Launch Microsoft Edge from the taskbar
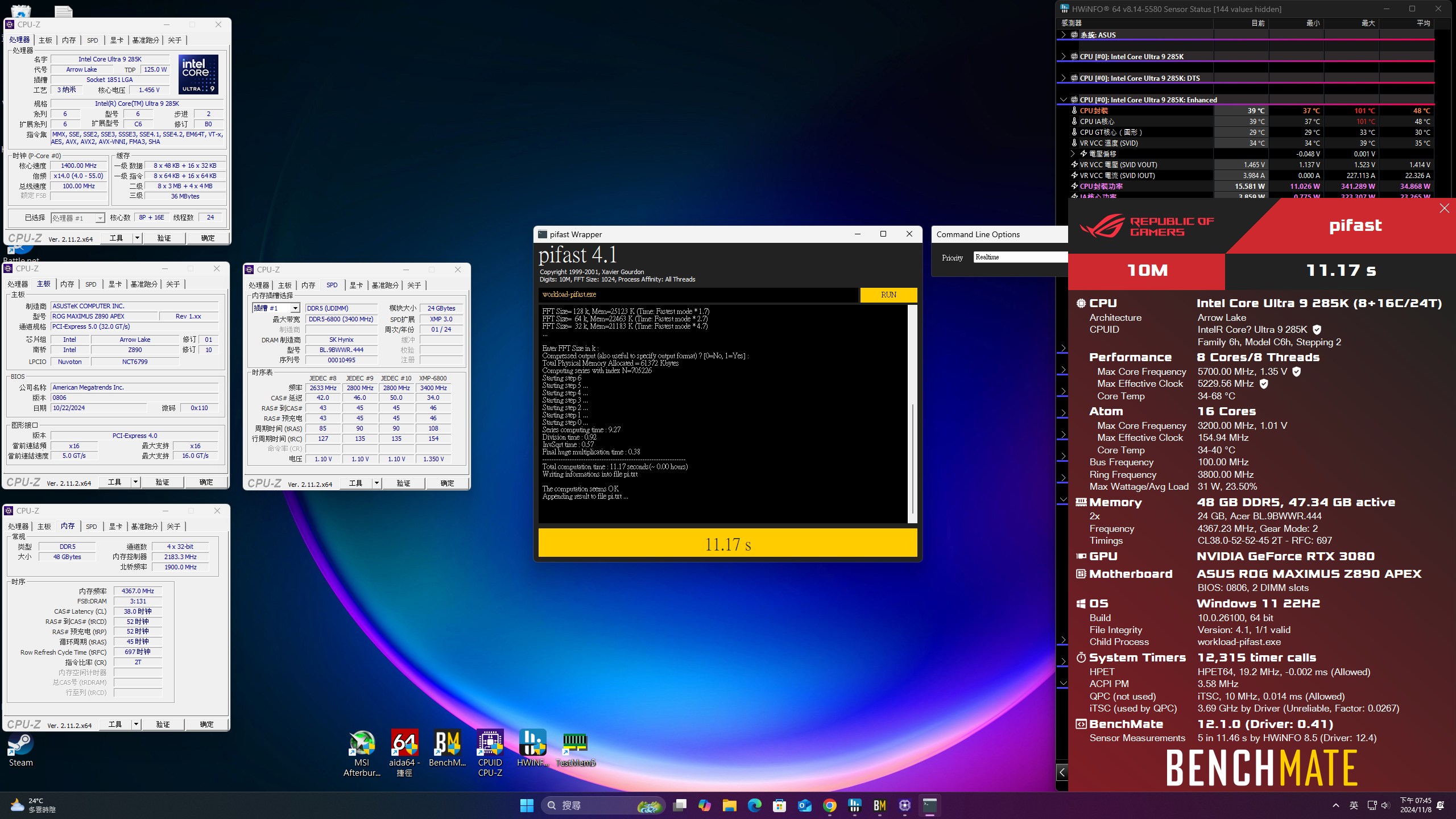 (x=755, y=805)
